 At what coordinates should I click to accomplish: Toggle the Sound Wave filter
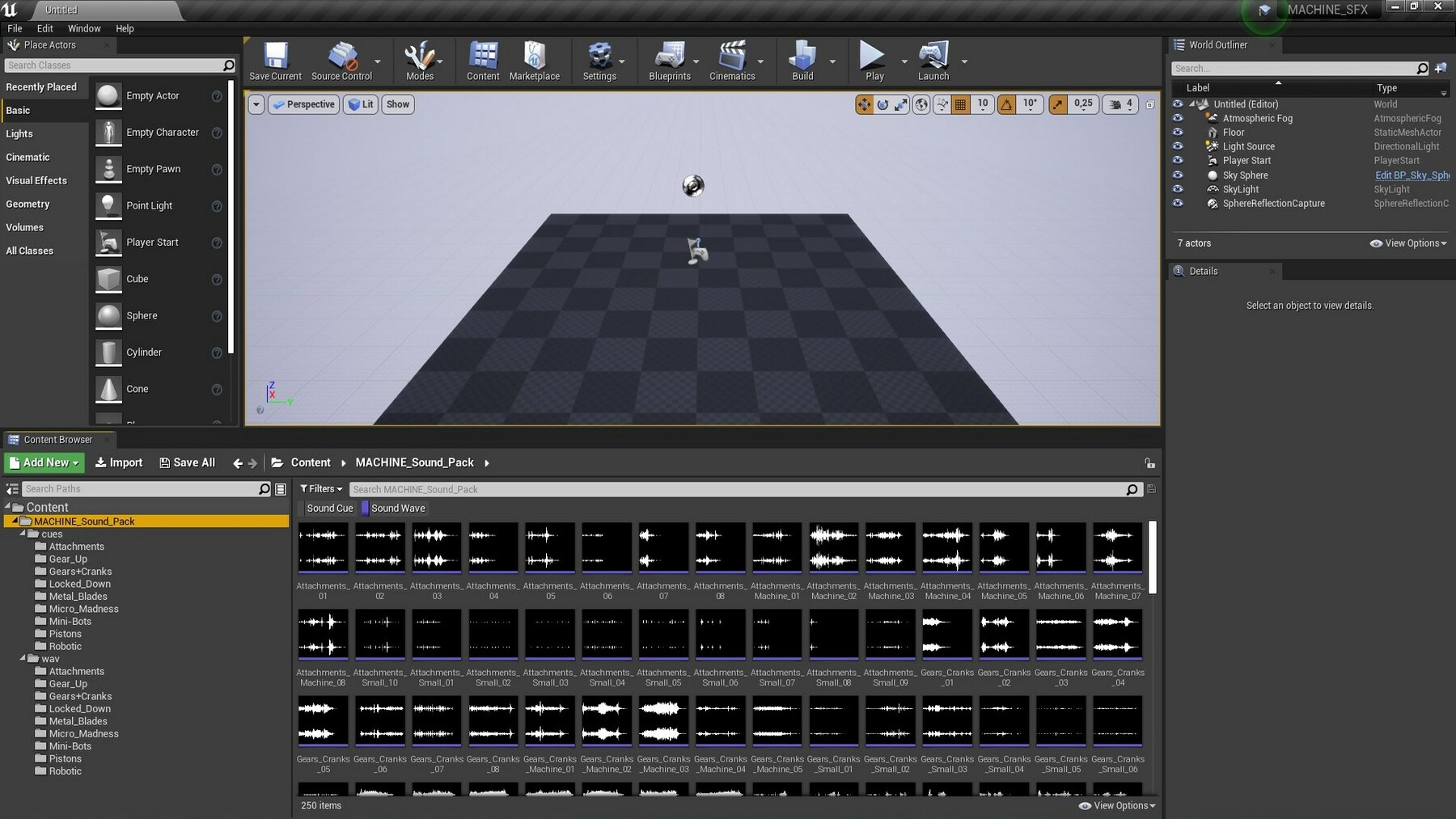[397, 509]
